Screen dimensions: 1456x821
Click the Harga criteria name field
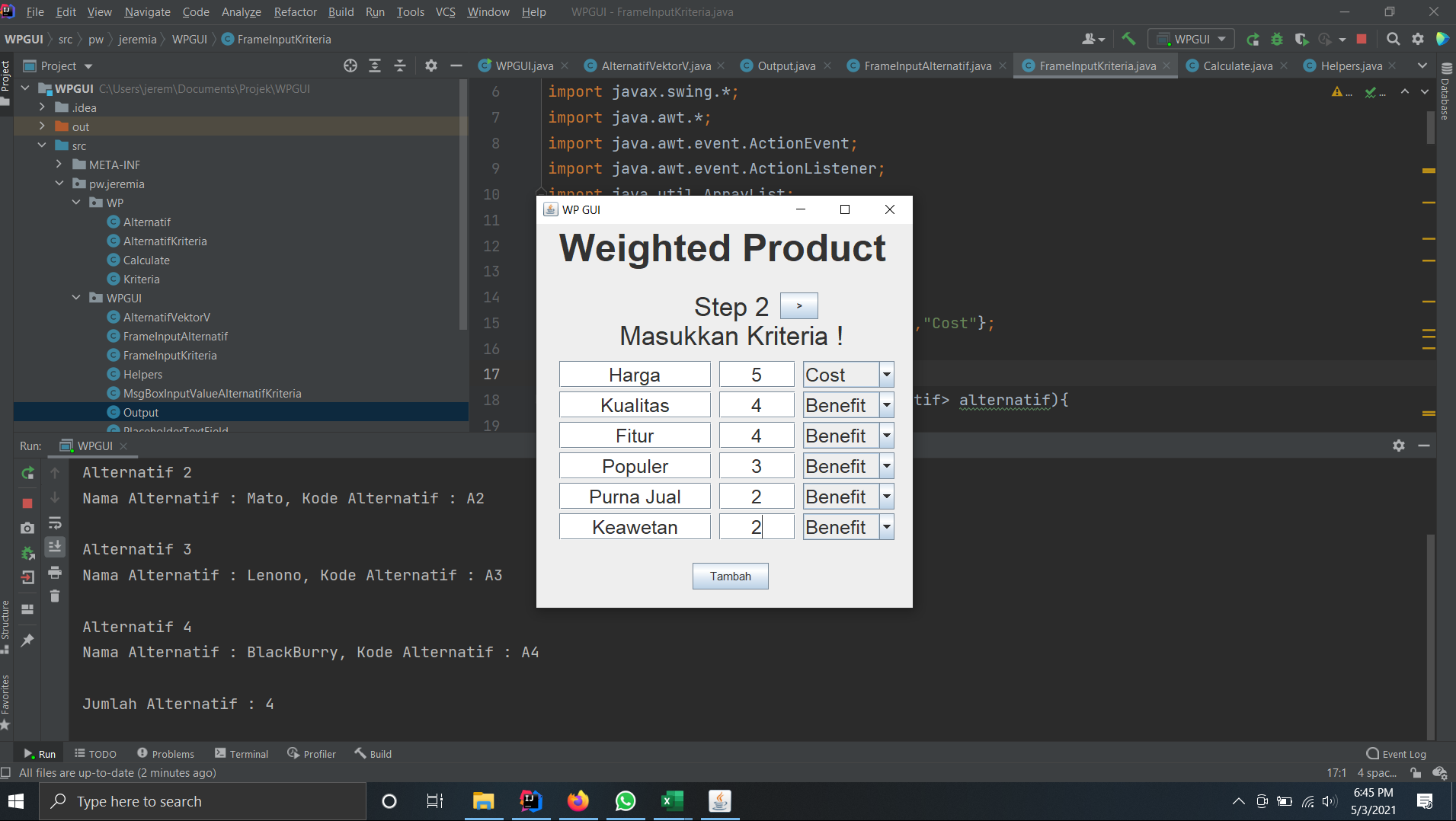635,375
